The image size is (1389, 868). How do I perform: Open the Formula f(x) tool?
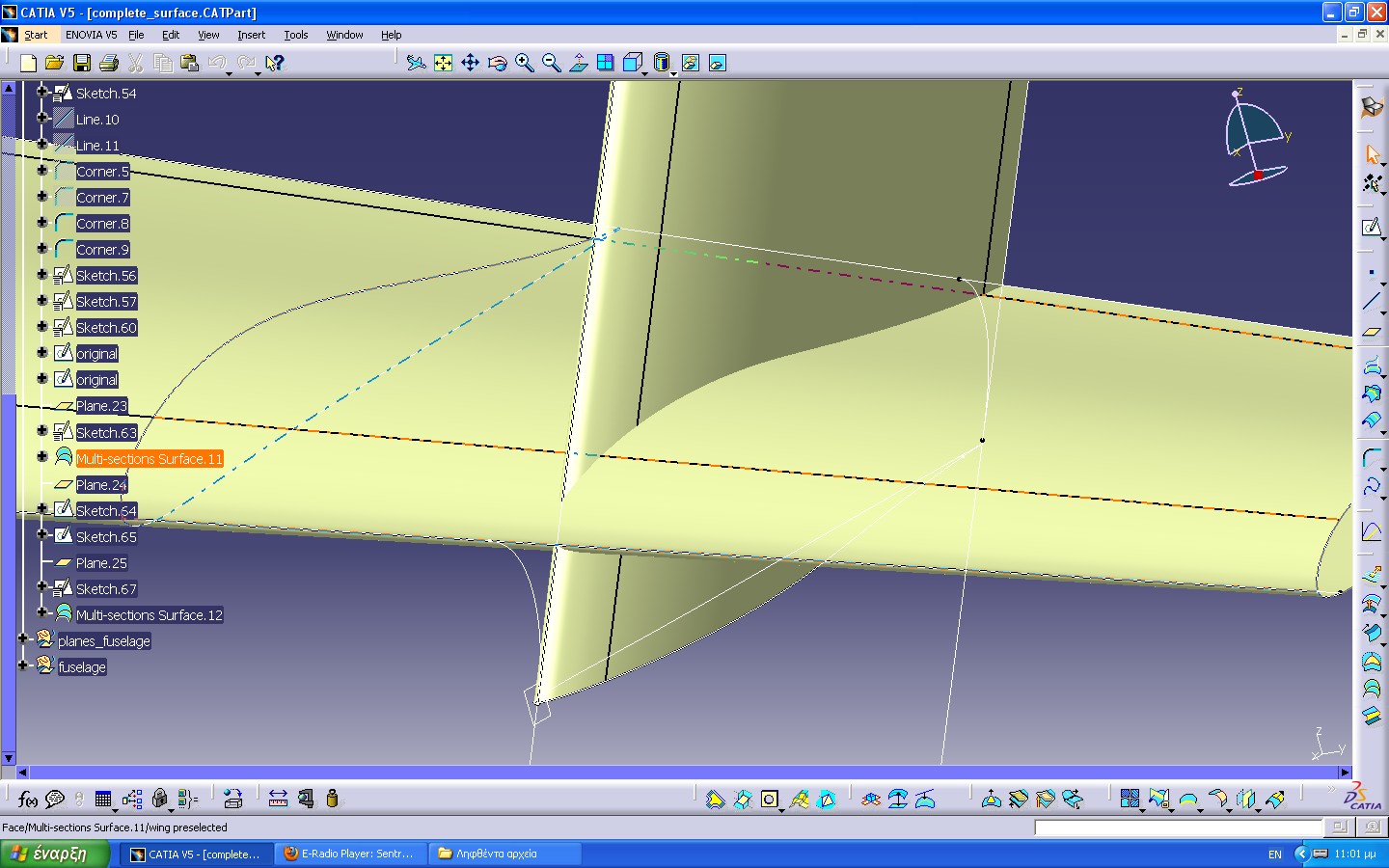click(28, 799)
